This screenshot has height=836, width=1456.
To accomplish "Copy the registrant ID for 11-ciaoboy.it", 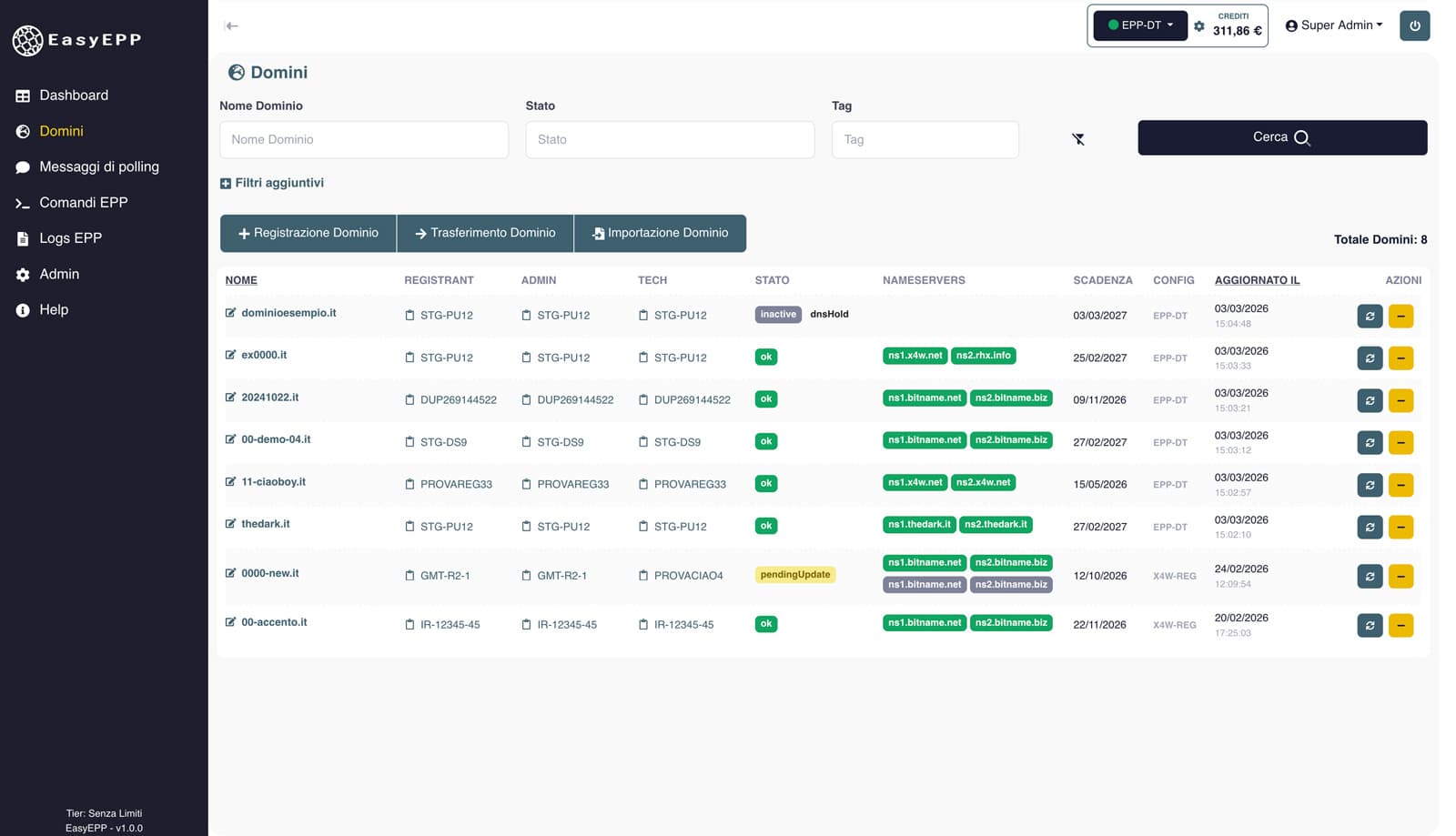I will coord(409,484).
